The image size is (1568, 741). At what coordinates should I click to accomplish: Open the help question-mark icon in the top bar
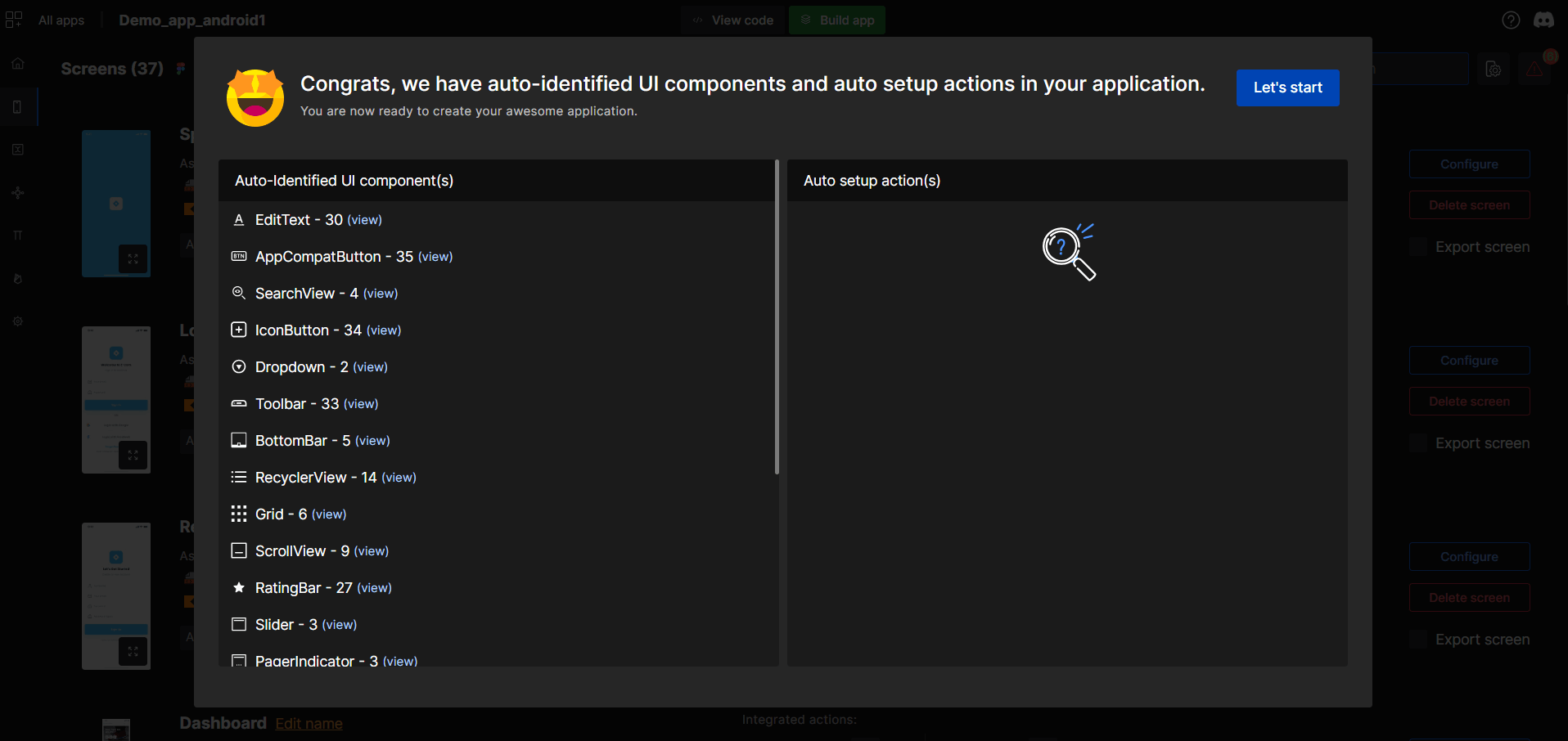pyautogui.click(x=1511, y=20)
